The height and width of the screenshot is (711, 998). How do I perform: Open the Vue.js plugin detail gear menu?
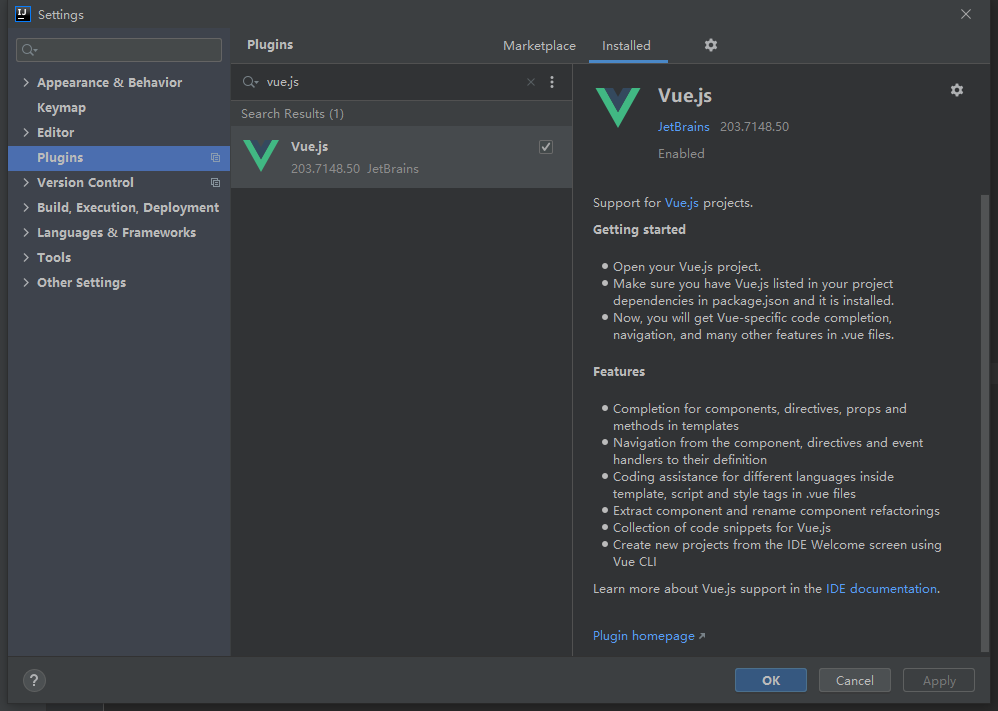[956, 90]
